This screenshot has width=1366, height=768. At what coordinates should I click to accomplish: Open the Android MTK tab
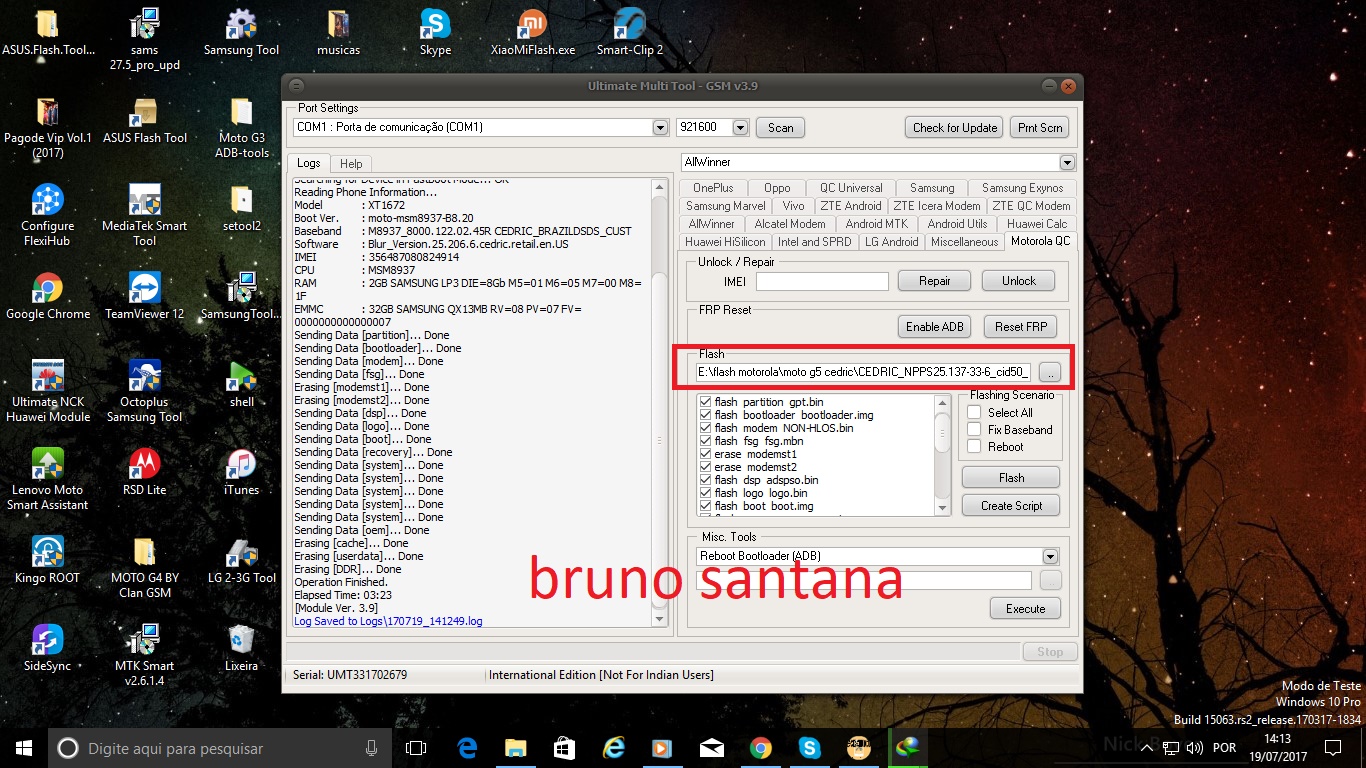(877, 224)
